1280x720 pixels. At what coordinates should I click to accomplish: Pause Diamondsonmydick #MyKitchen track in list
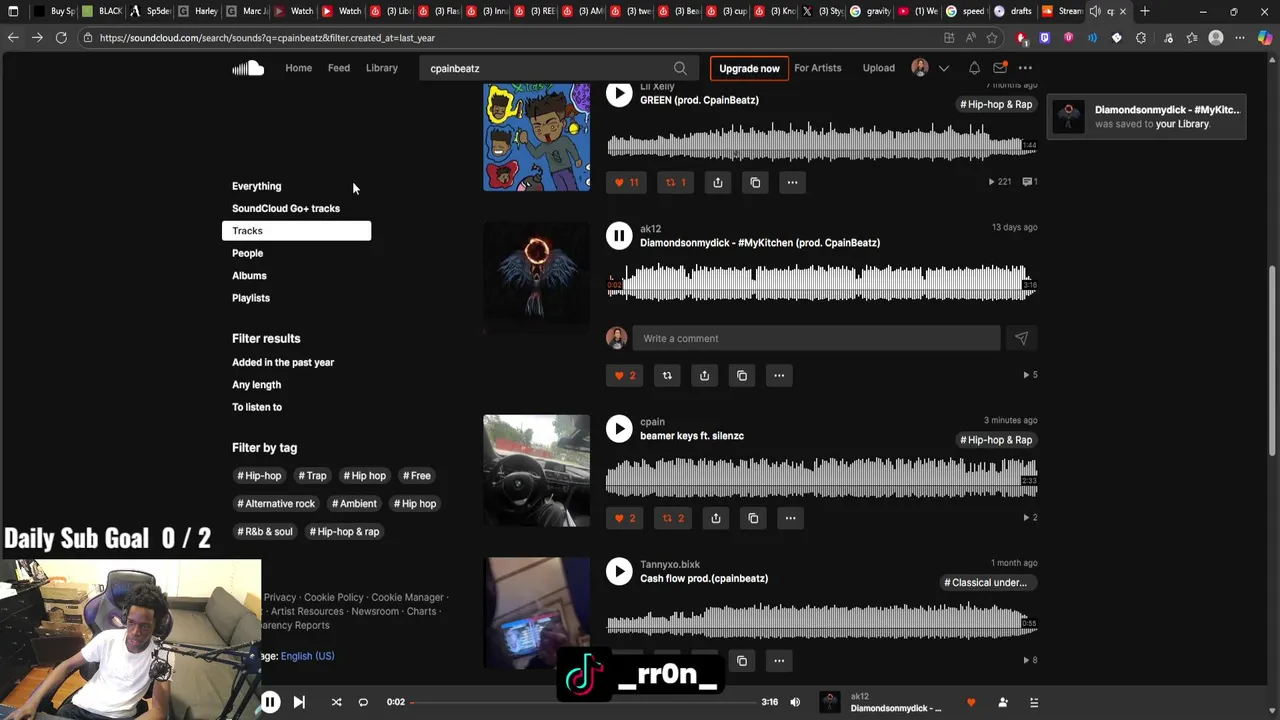tap(619, 236)
